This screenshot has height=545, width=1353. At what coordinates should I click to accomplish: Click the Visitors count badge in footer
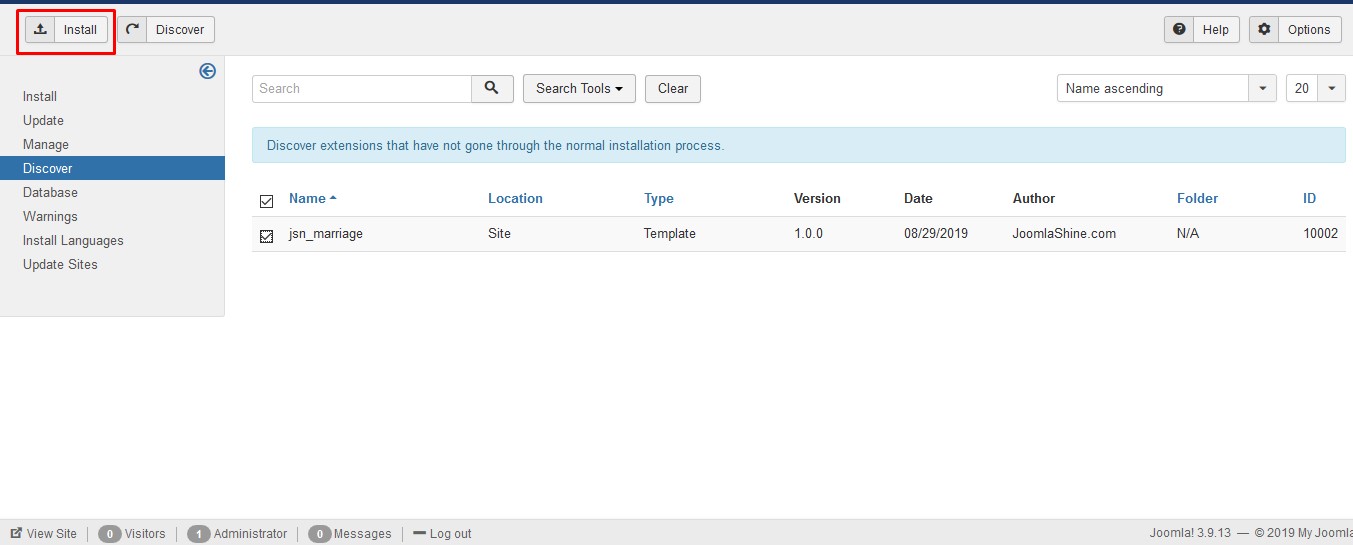110,534
